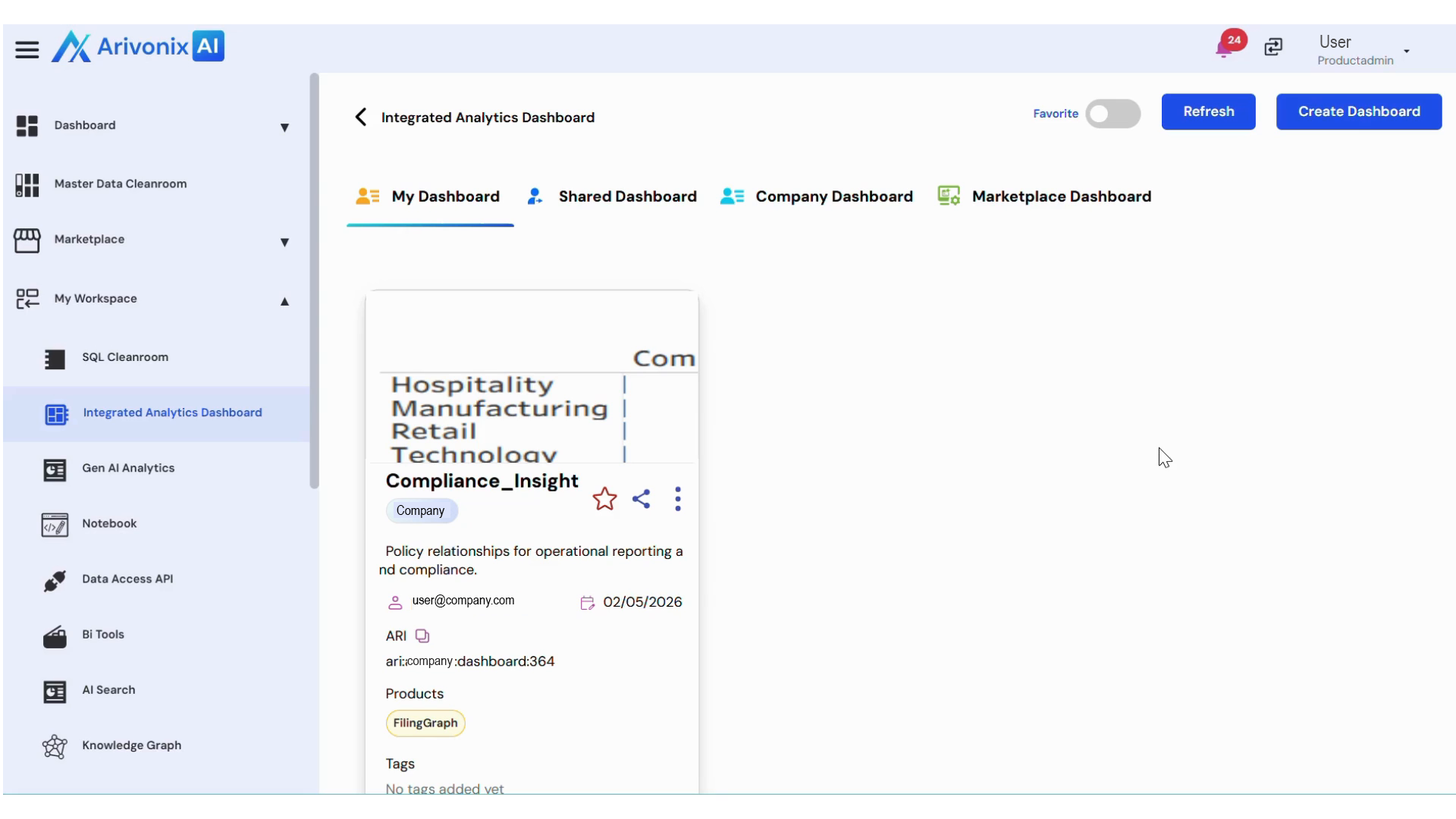1456x819 pixels.
Task: Open the hamburger menu icon
Action: tap(27, 50)
